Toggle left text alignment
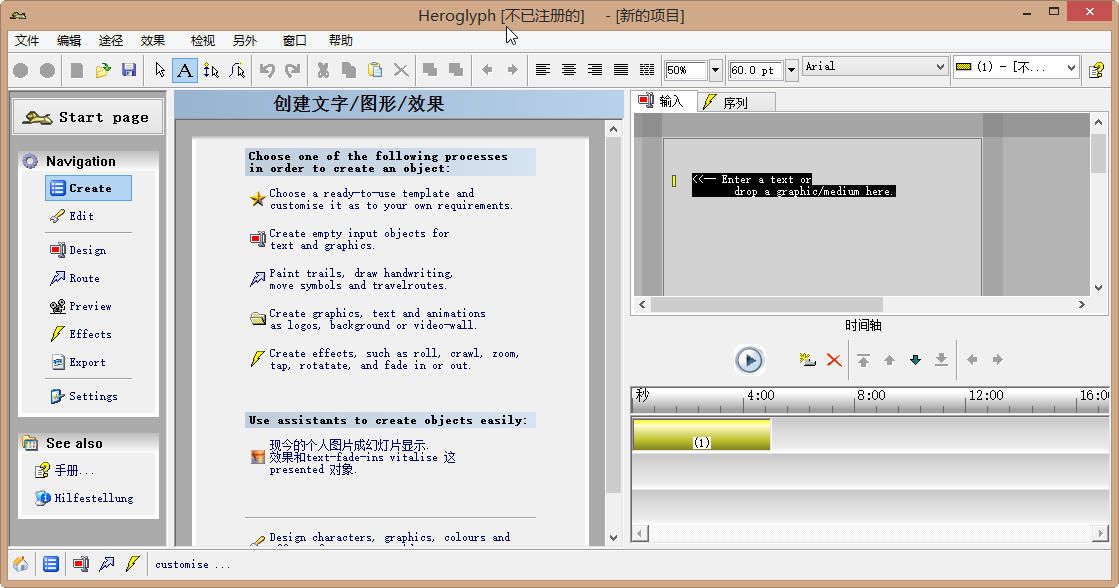The width and height of the screenshot is (1119, 588). pos(543,70)
